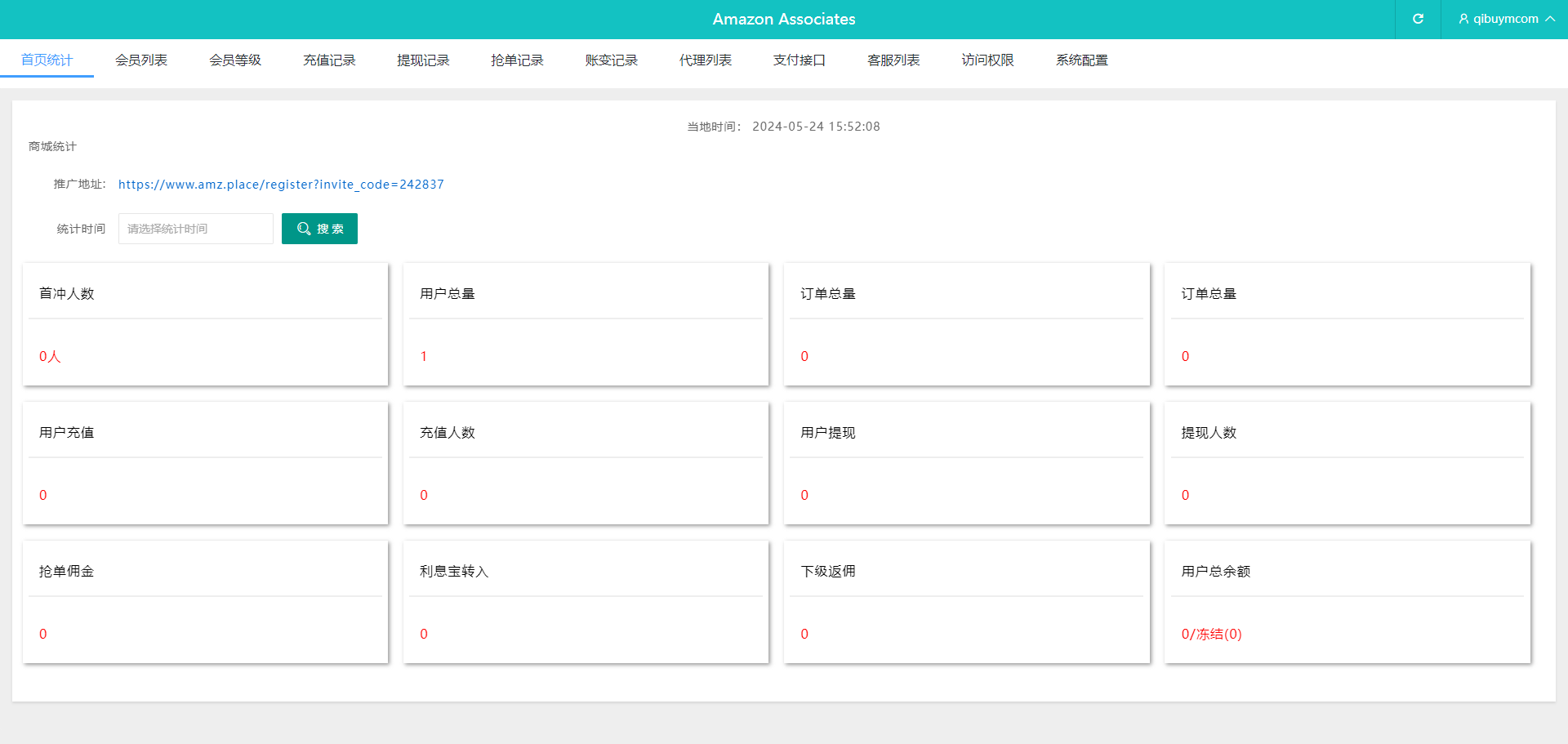Open the promotion register invite link
Viewport: 1568px width, 744px height.
(281, 185)
